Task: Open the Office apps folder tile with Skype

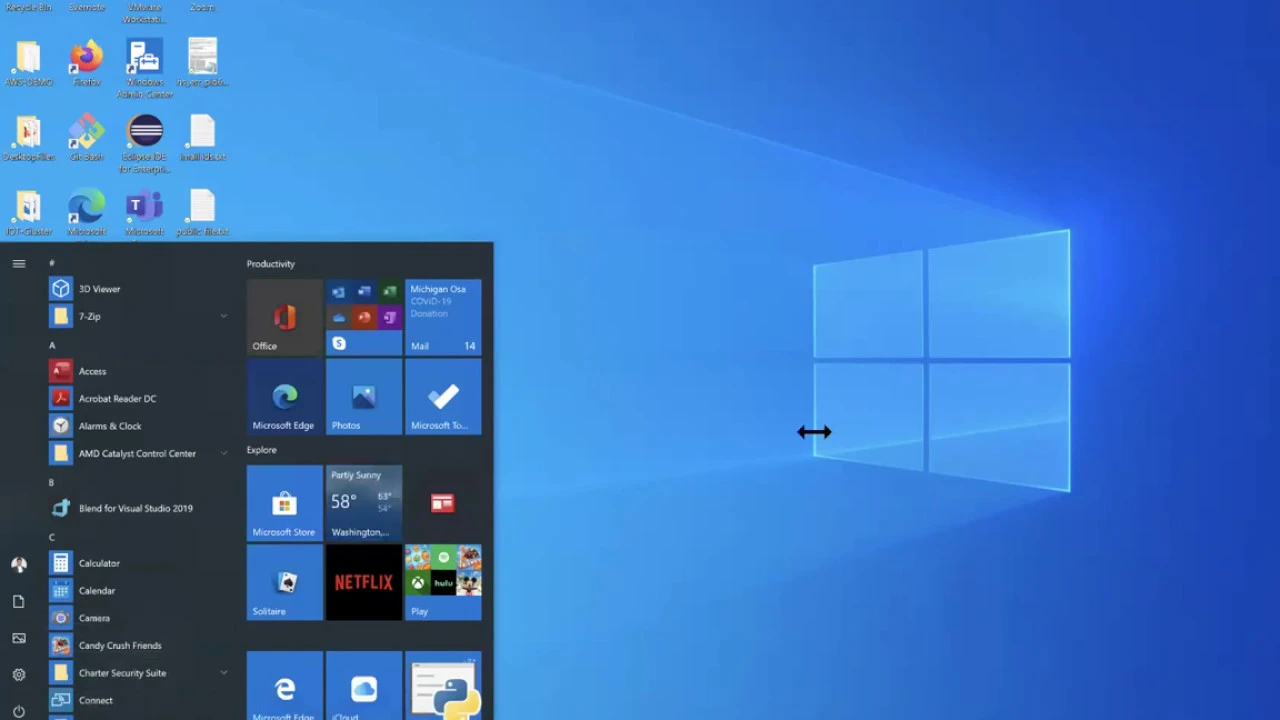Action: [x=364, y=317]
